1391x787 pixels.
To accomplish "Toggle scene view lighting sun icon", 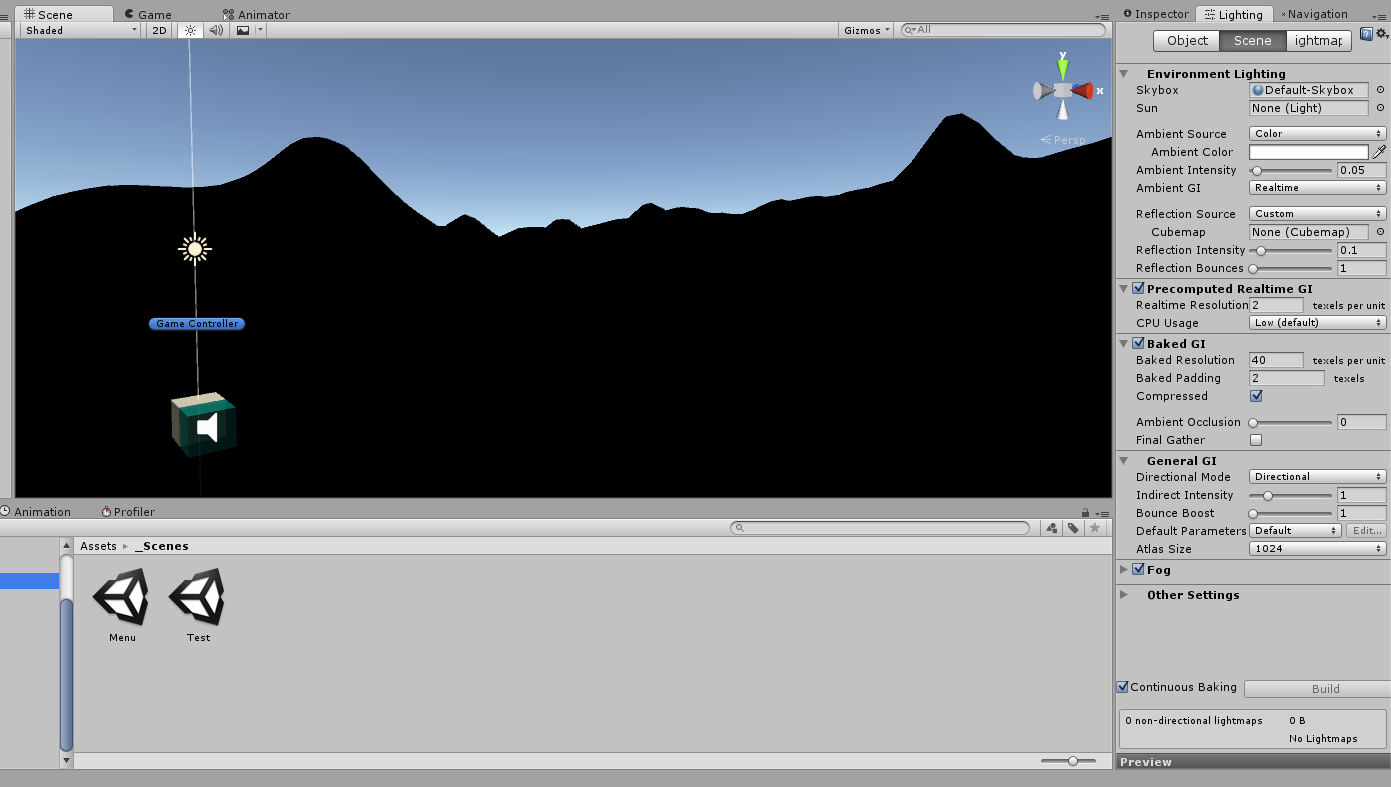I will click(188, 29).
